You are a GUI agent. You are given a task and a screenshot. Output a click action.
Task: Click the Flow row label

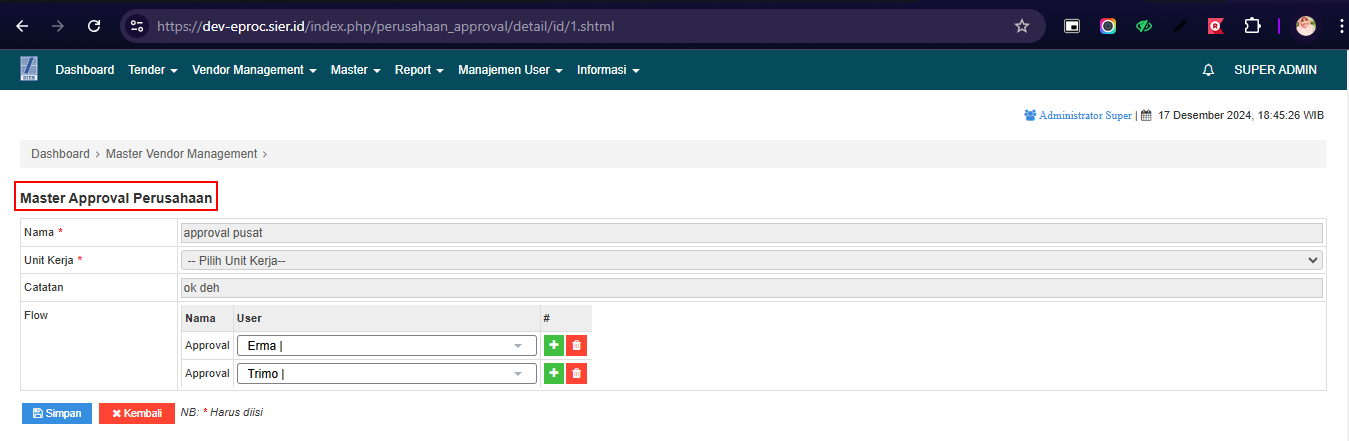coord(36,315)
